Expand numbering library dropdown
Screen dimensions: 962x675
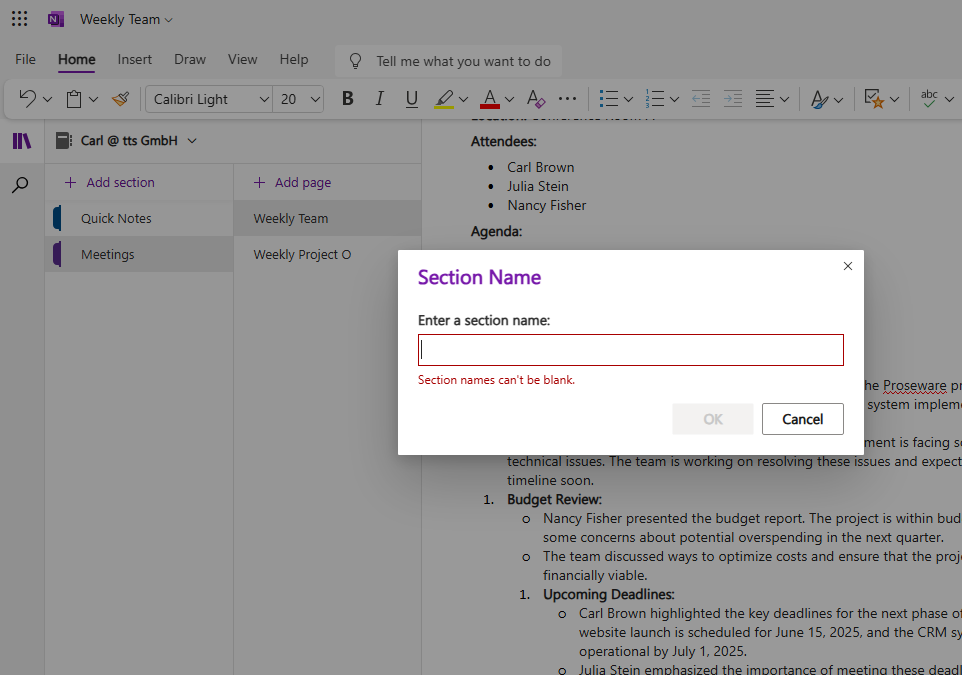pyautogui.click(x=674, y=99)
